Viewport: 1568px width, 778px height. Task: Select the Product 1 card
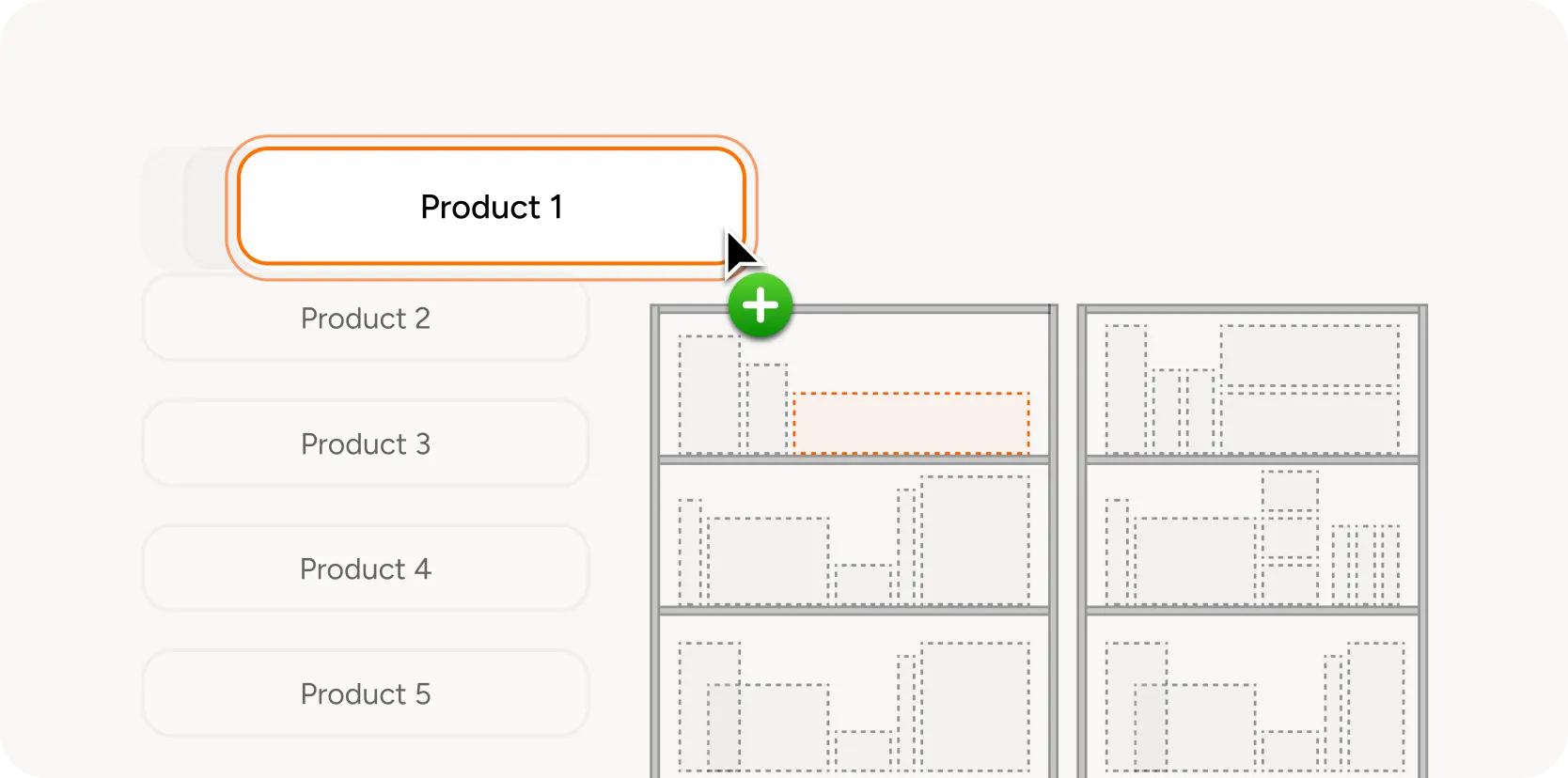(x=491, y=207)
